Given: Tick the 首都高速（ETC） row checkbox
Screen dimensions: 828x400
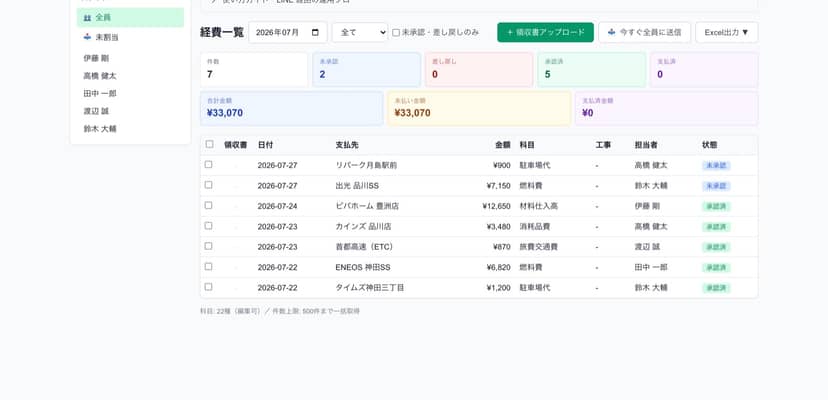Looking at the screenshot, I should click(x=209, y=246).
